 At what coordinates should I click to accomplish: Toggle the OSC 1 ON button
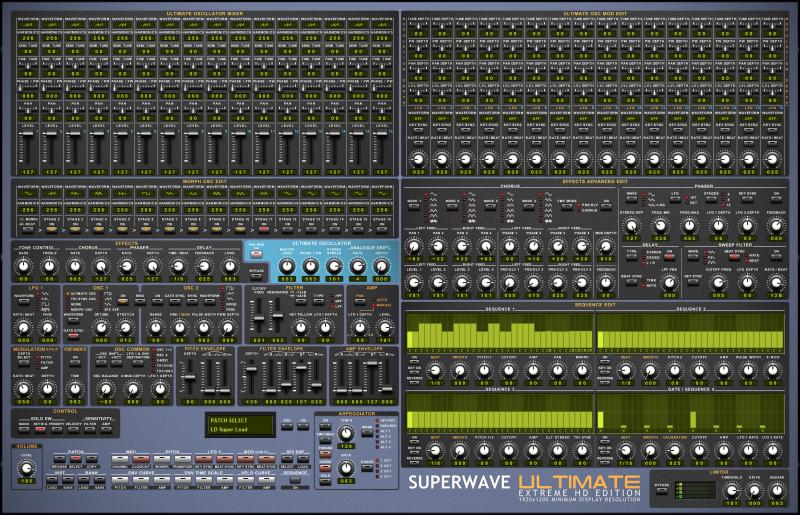(122, 301)
